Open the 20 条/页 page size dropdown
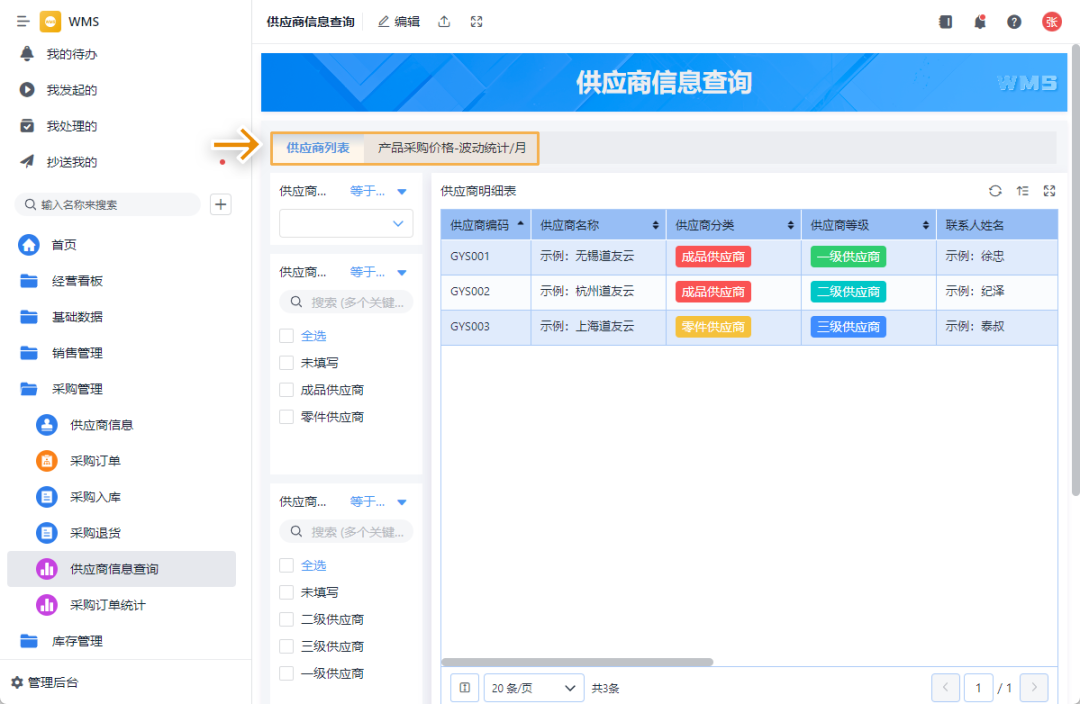The image size is (1080, 704). click(534, 687)
